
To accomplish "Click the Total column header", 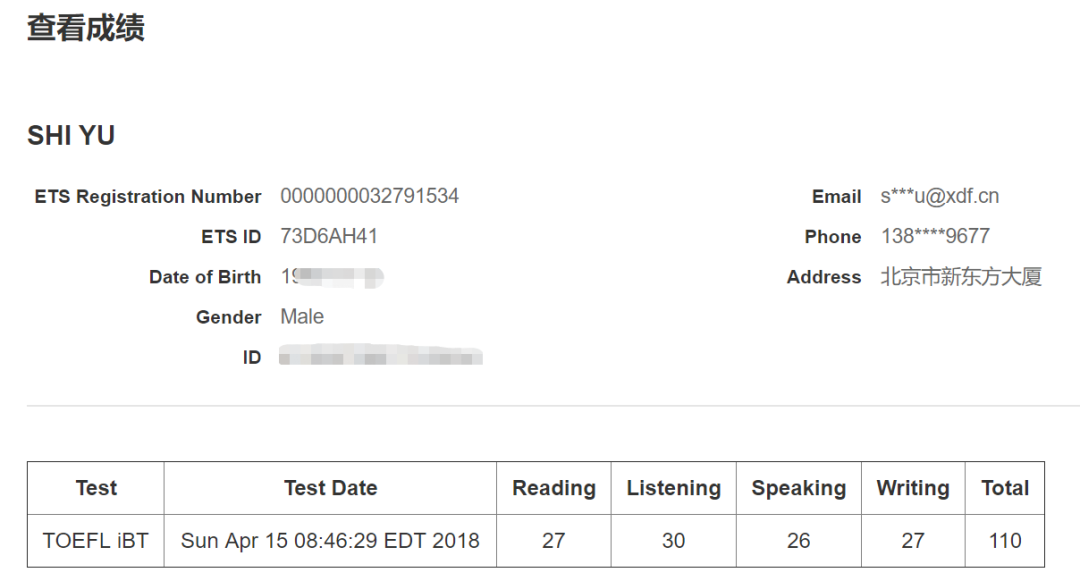I will [1004, 488].
